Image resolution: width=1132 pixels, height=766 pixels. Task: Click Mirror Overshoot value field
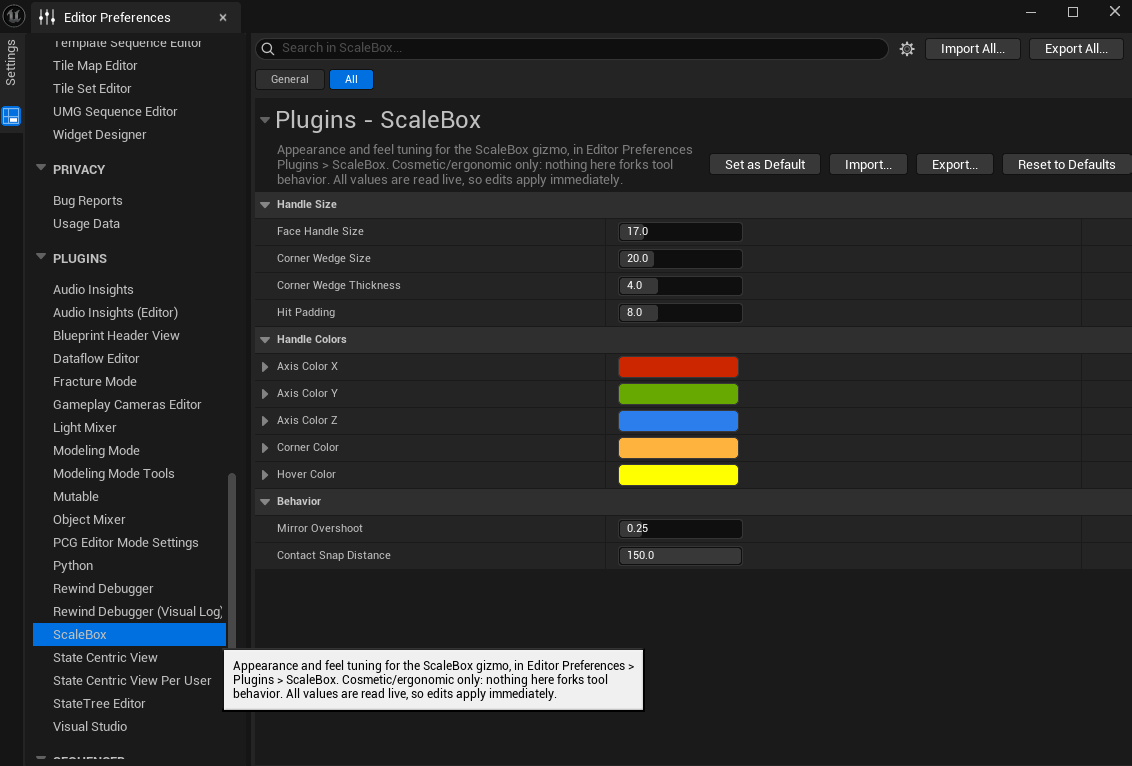coord(680,528)
